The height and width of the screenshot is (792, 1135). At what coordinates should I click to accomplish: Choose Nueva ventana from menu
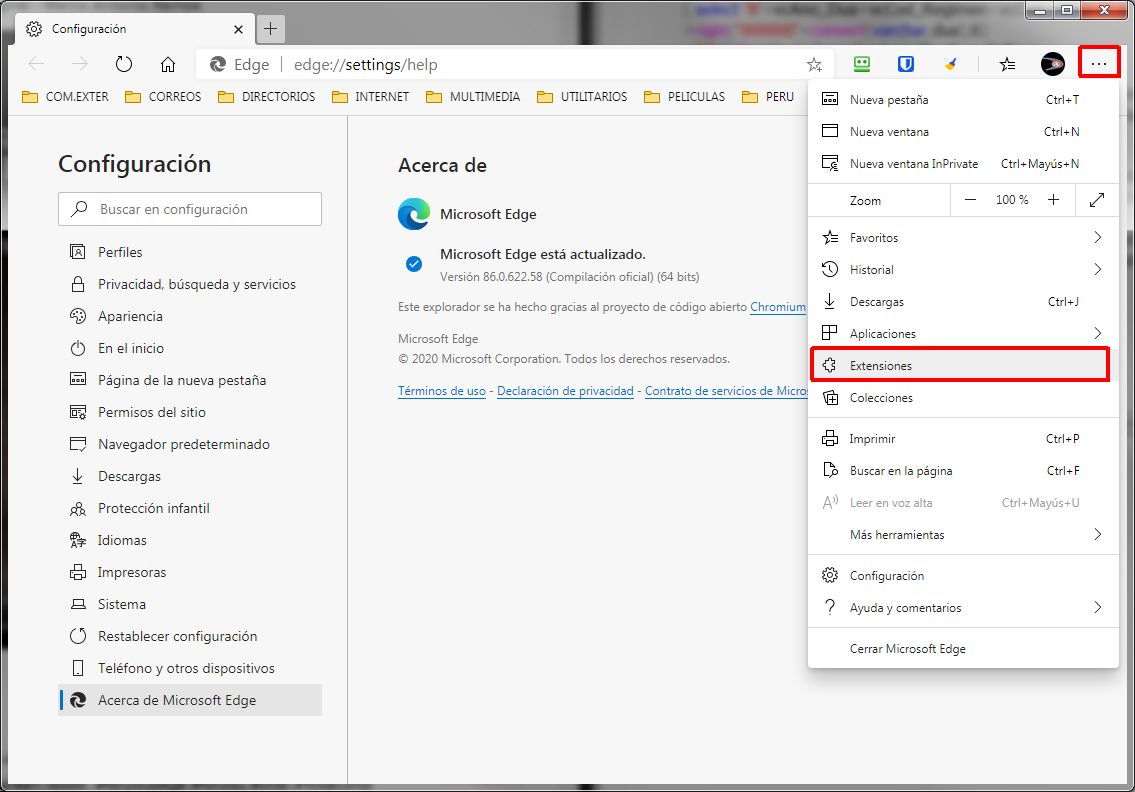click(x=963, y=132)
